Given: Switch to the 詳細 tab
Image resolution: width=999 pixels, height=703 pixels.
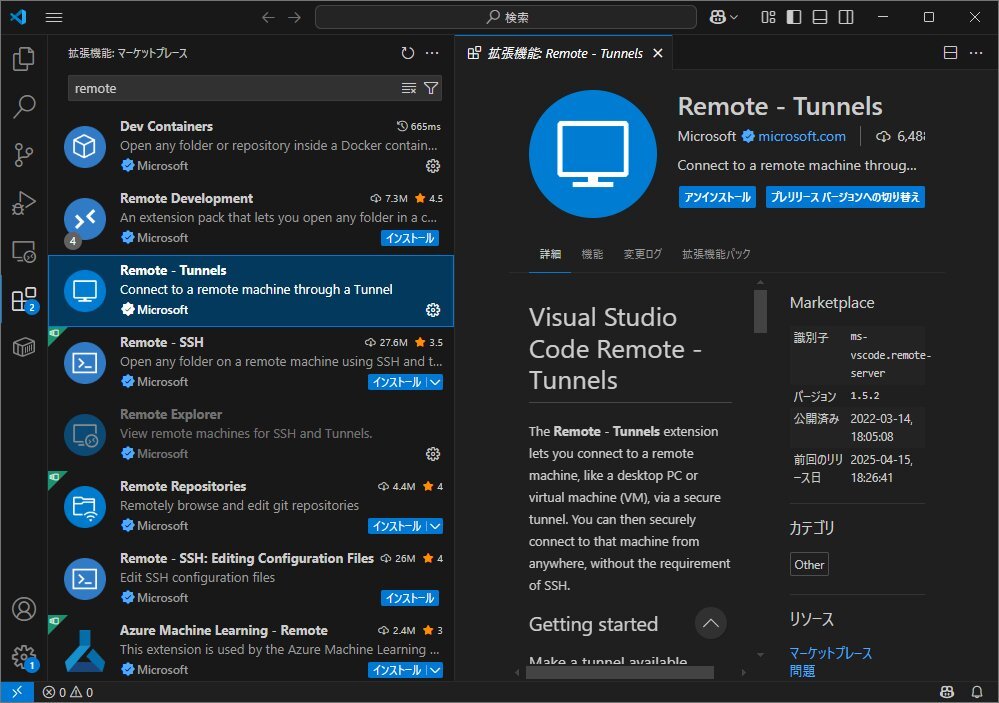Looking at the screenshot, I should coord(550,254).
